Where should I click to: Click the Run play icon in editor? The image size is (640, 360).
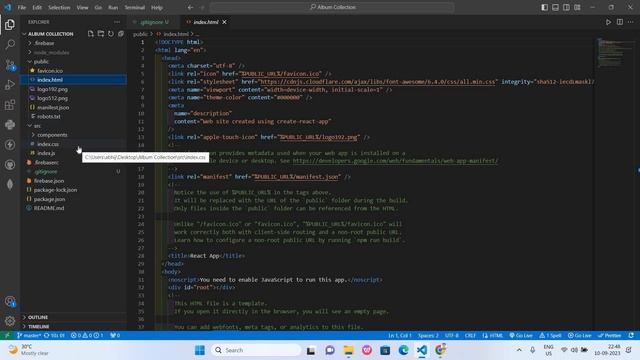point(608,22)
